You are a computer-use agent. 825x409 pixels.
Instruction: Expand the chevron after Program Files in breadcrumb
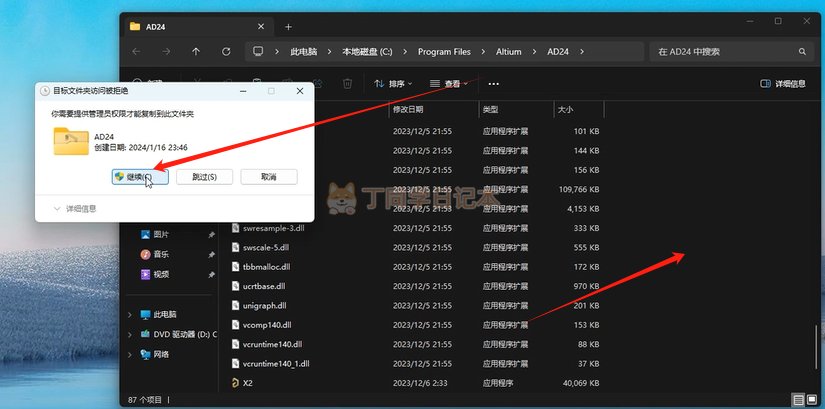point(484,52)
